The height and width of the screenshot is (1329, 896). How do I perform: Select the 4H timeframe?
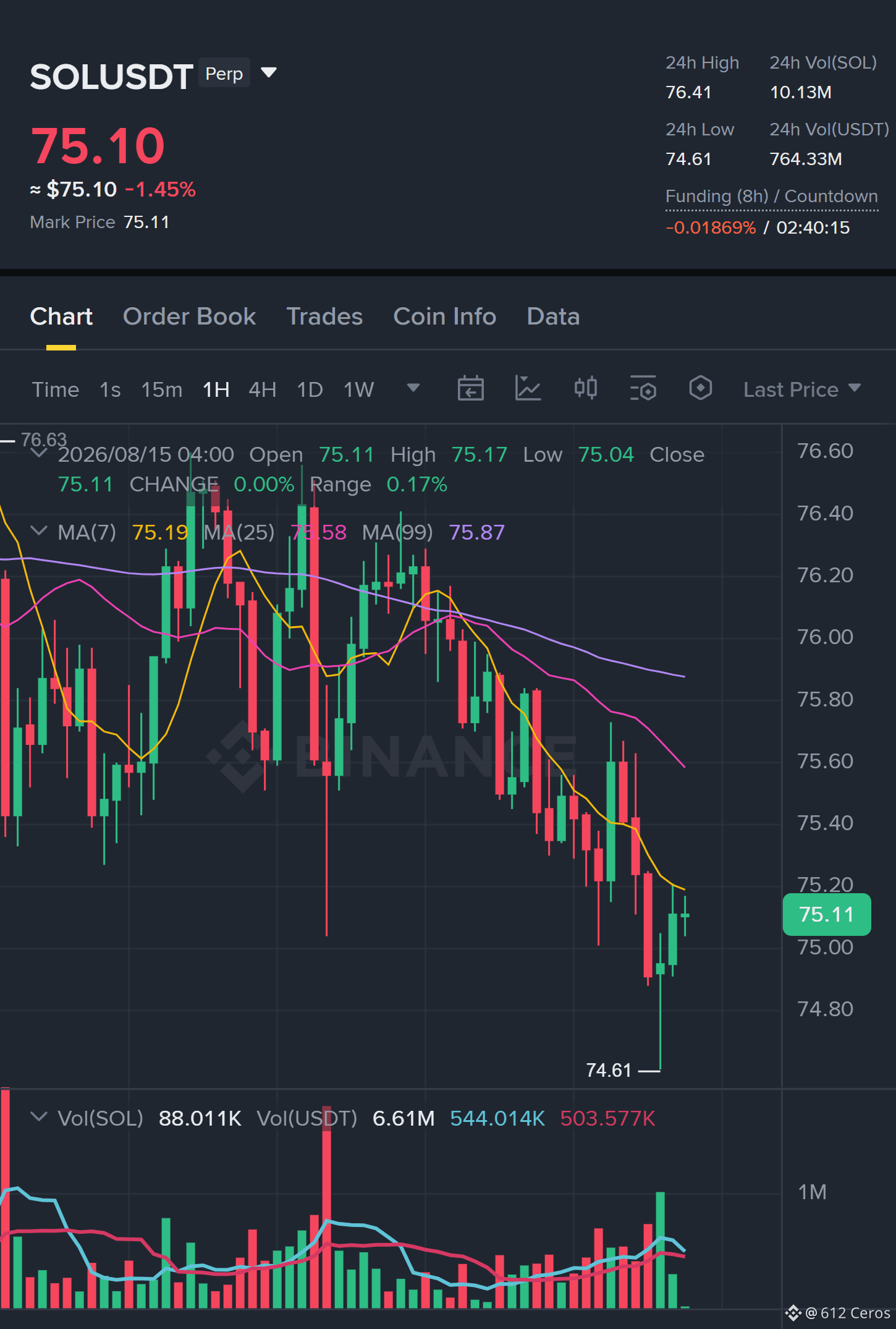[263, 389]
